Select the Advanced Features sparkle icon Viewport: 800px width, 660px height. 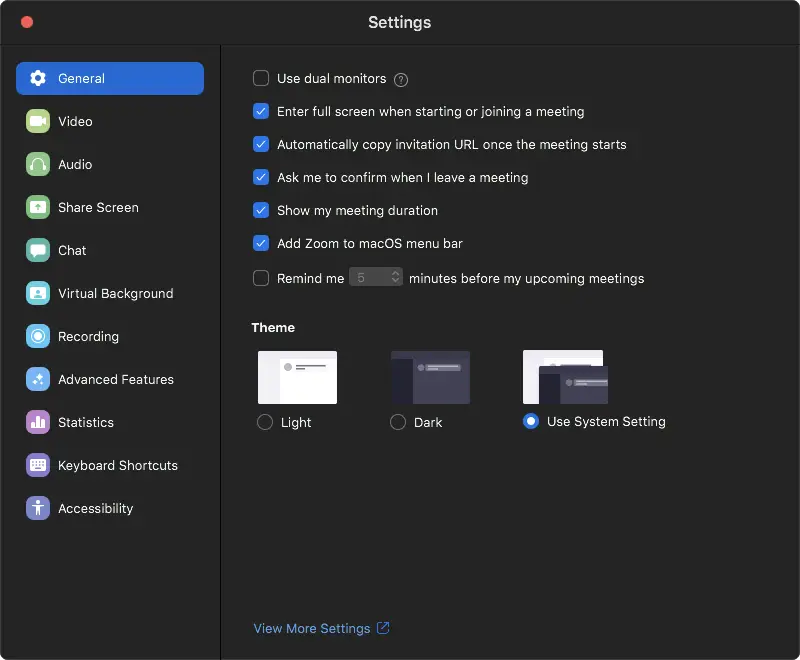pyautogui.click(x=37, y=379)
